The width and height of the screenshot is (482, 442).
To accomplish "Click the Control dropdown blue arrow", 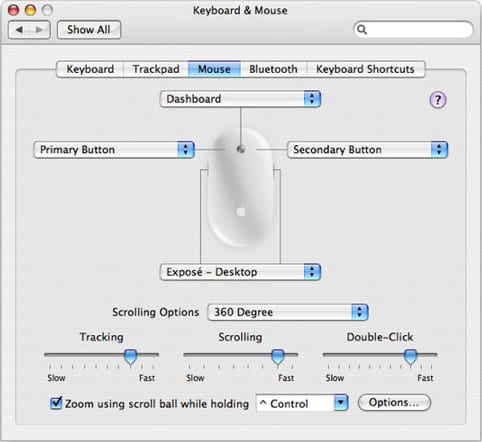I will 341,403.
